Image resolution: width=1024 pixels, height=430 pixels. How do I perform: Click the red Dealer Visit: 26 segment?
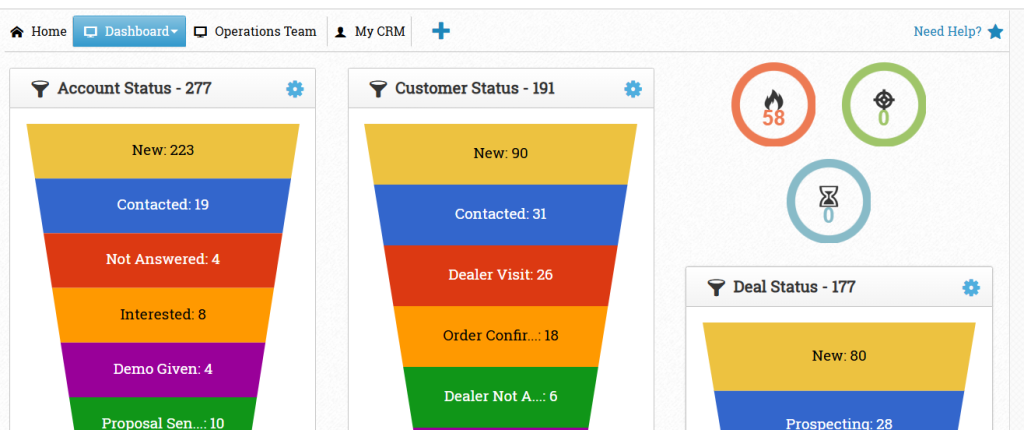click(500, 275)
